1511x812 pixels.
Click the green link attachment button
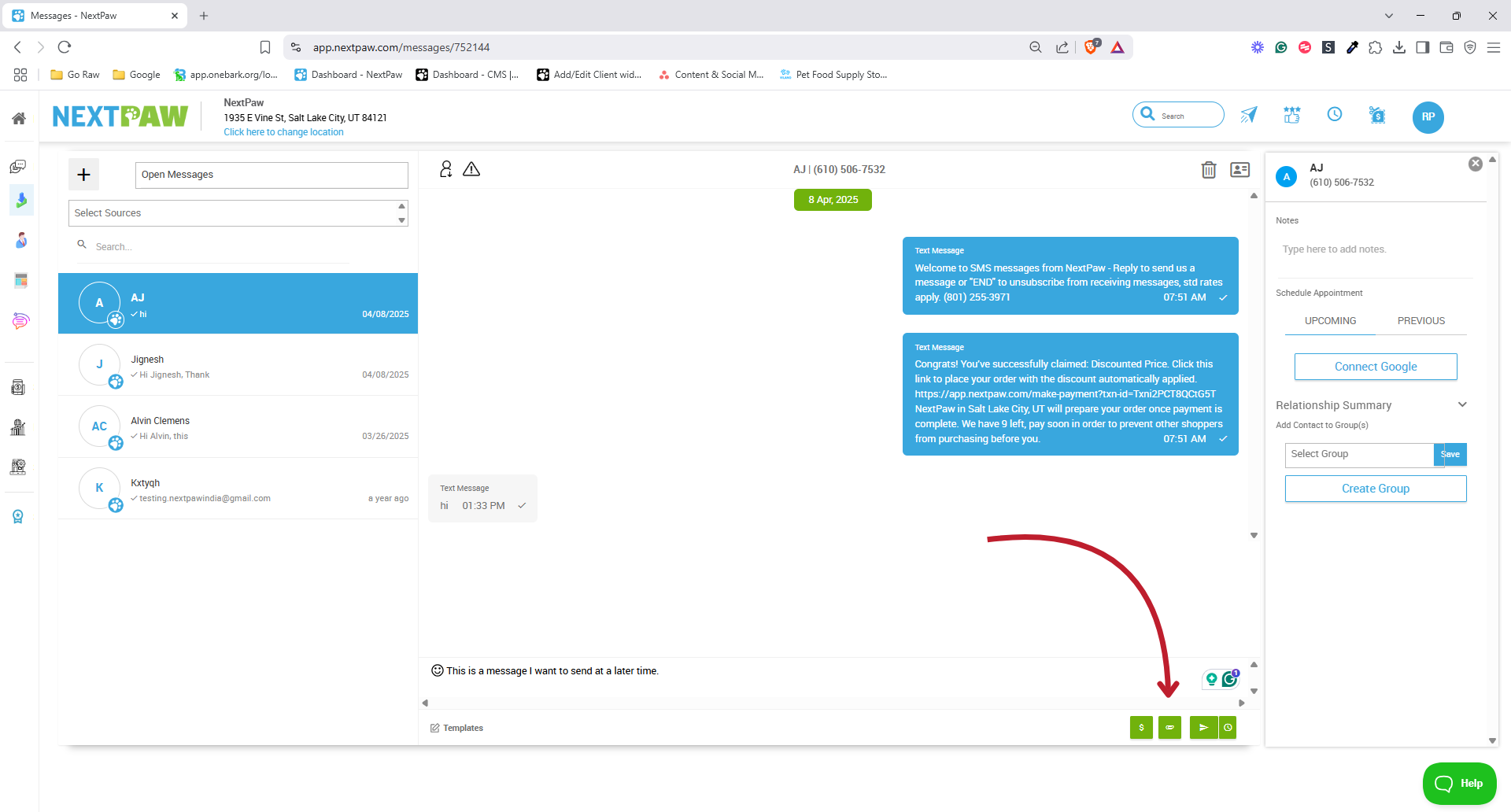coord(1169,728)
